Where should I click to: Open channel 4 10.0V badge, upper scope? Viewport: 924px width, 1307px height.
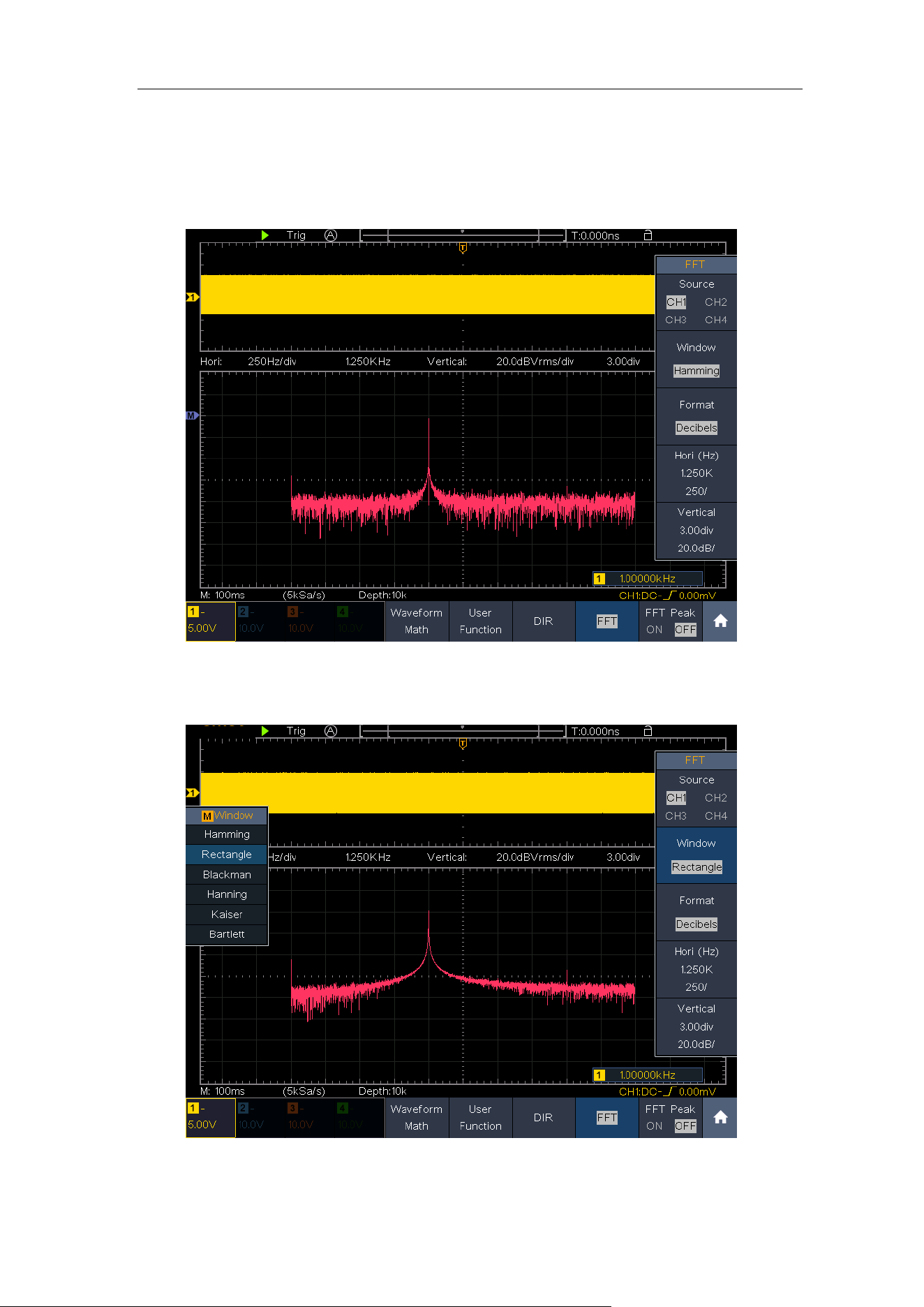(x=359, y=621)
